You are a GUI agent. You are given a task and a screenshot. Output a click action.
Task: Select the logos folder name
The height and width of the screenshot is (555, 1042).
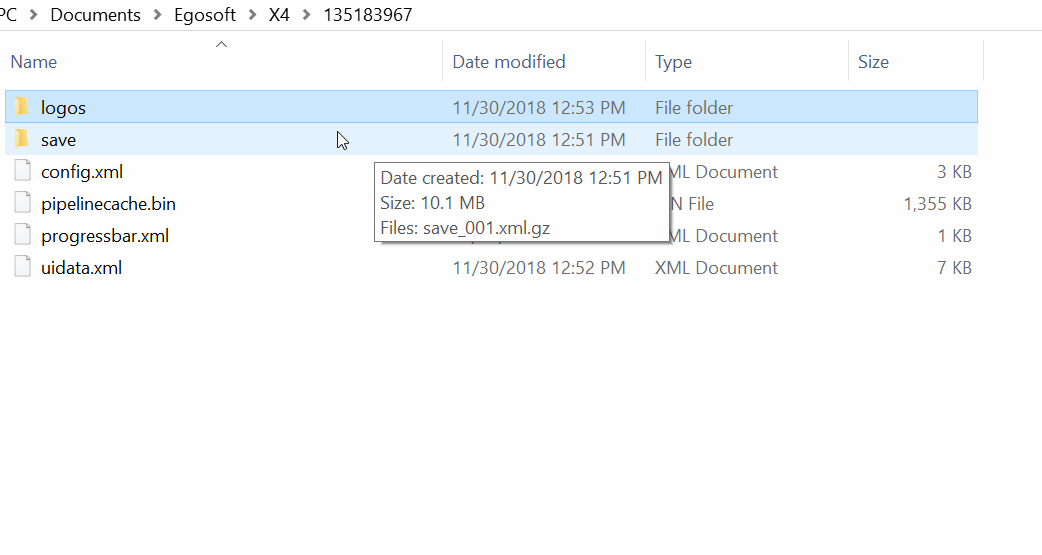coord(63,108)
